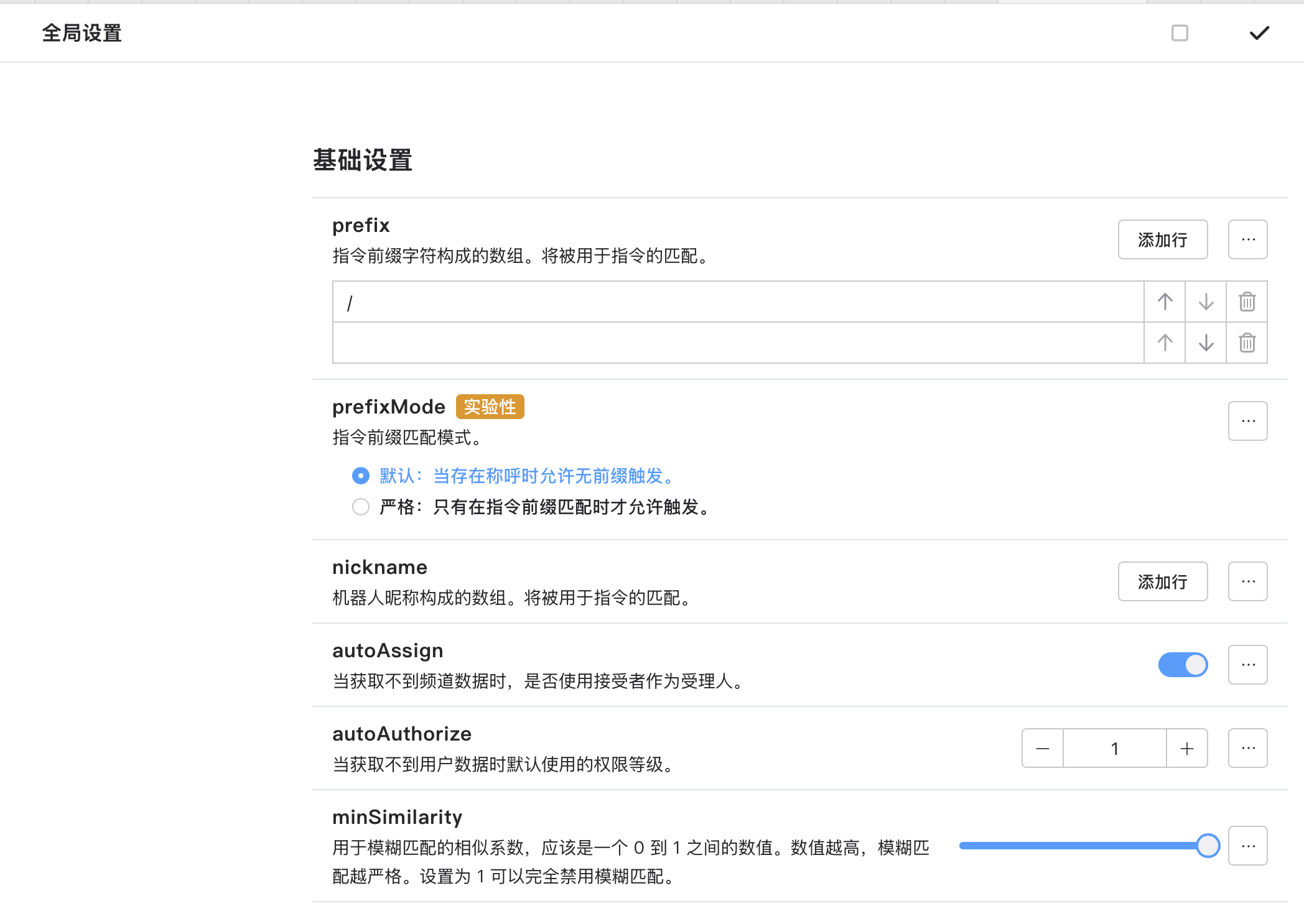
Task: Click 添加行 button for prefix
Action: pyautogui.click(x=1162, y=239)
